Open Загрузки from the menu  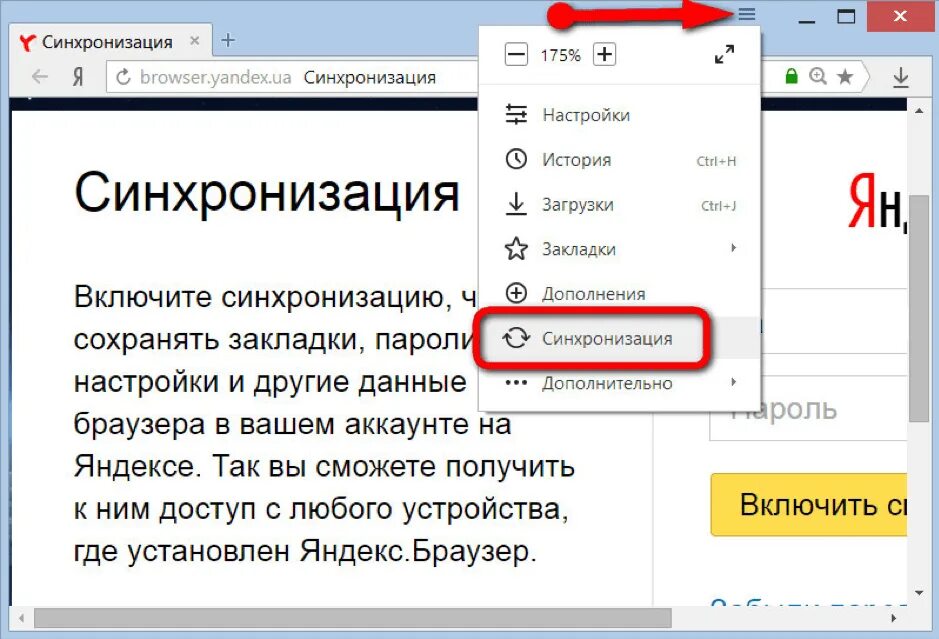click(620, 205)
